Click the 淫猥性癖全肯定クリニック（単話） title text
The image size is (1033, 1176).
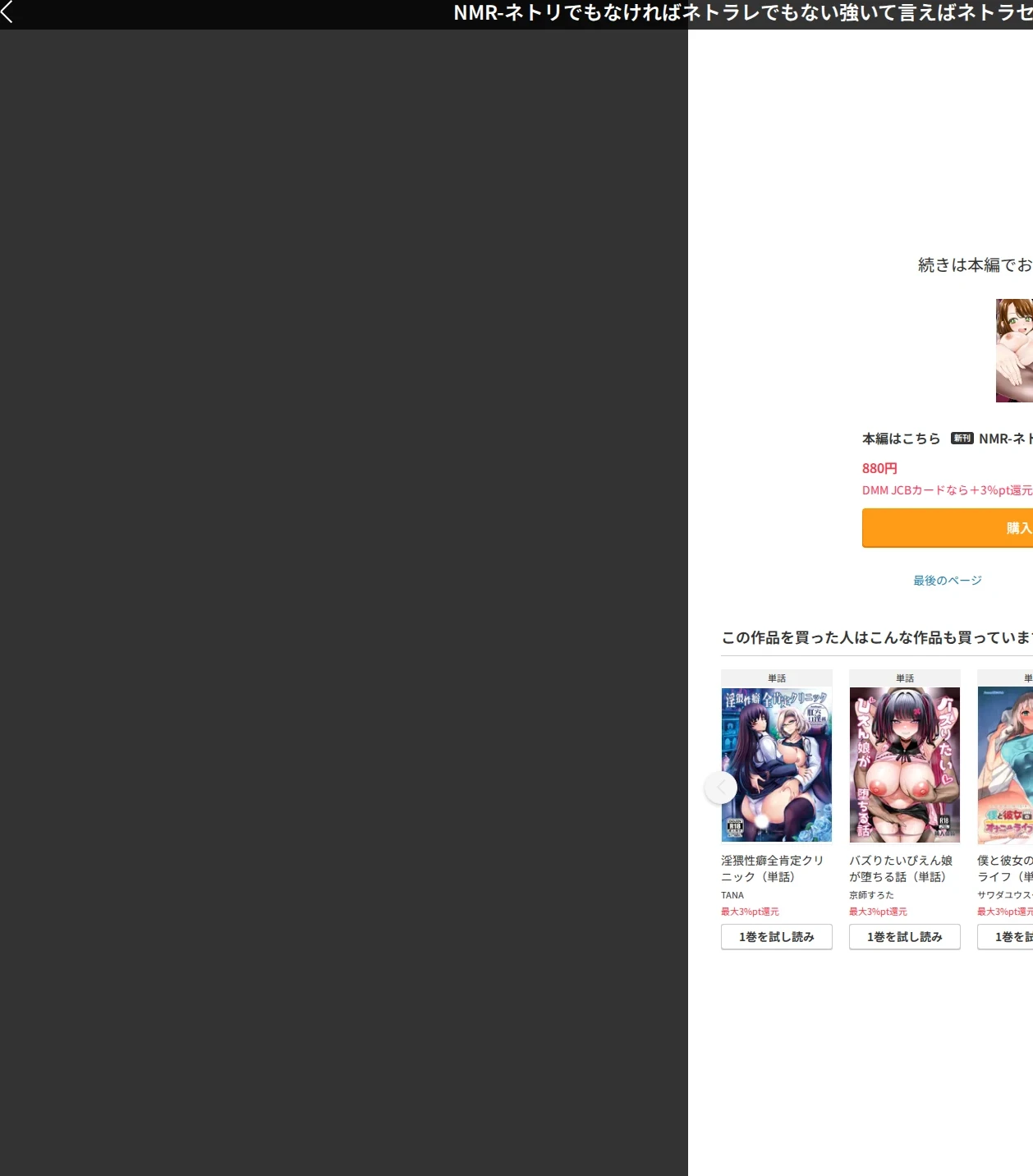tap(773, 869)
